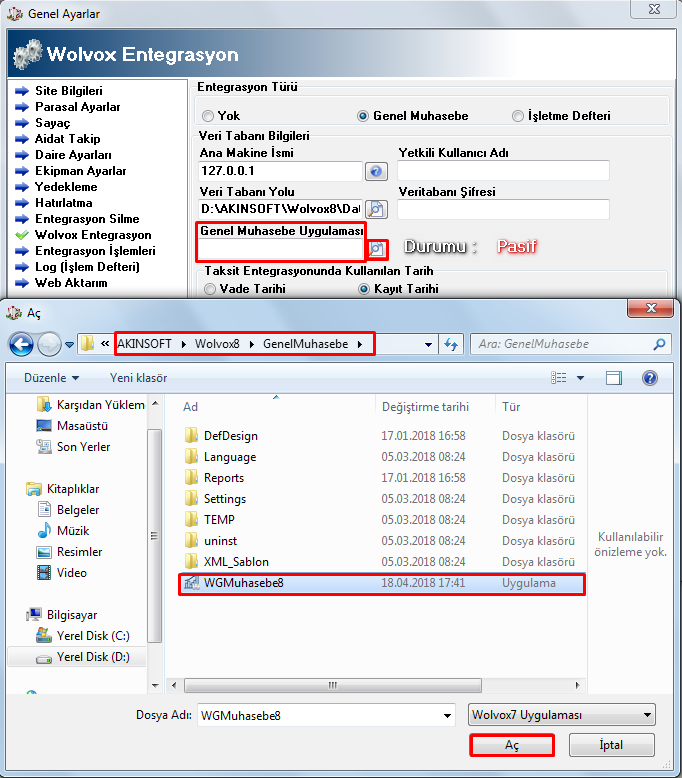Select Karşıdan Yüklemeler in navigation pane
682x778 pixels.
coord(91,405)
